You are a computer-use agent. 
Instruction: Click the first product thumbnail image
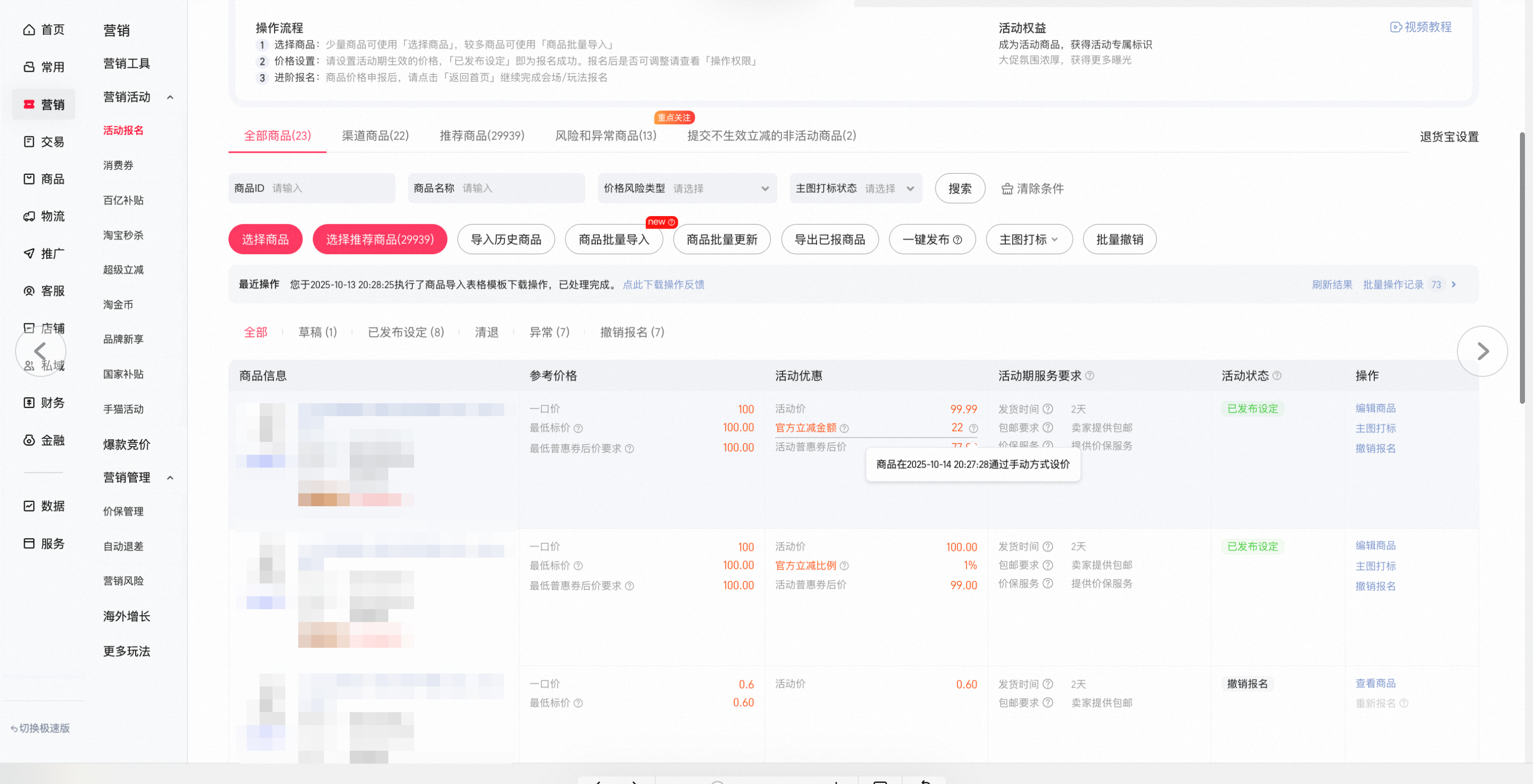click(x=262, y=435)
